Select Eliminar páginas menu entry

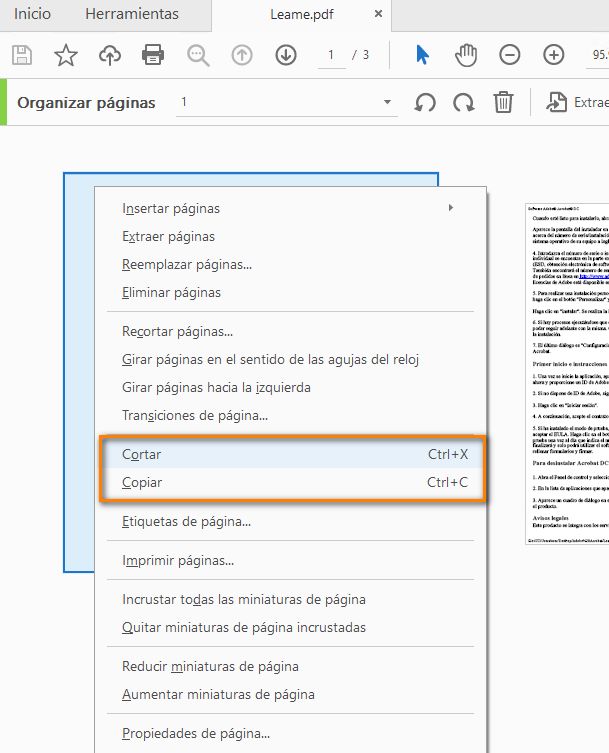coord(291,292)
